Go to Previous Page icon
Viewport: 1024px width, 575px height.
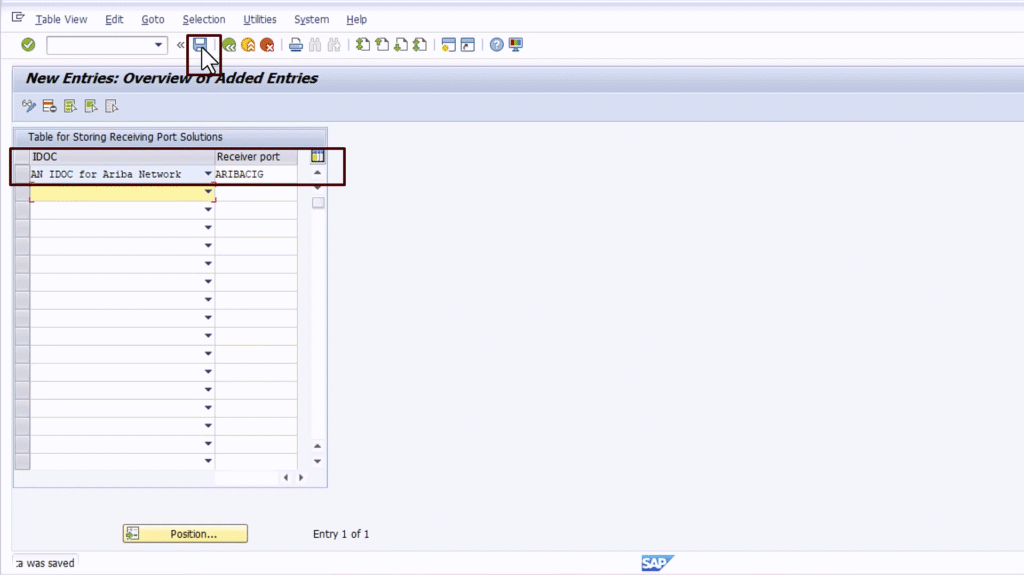click(x=382, y=44)
